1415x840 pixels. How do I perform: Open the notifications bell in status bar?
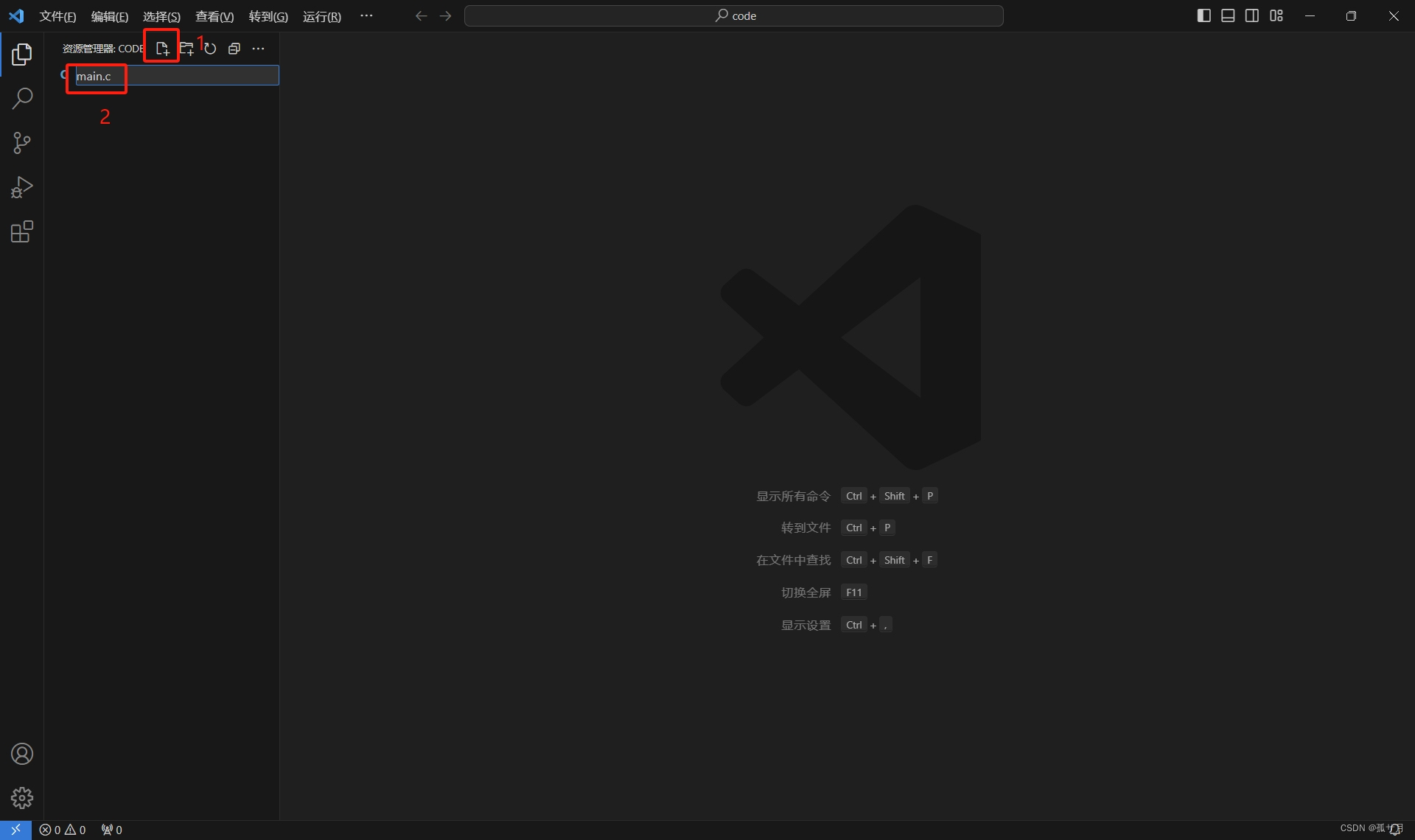coord(1395,830)
